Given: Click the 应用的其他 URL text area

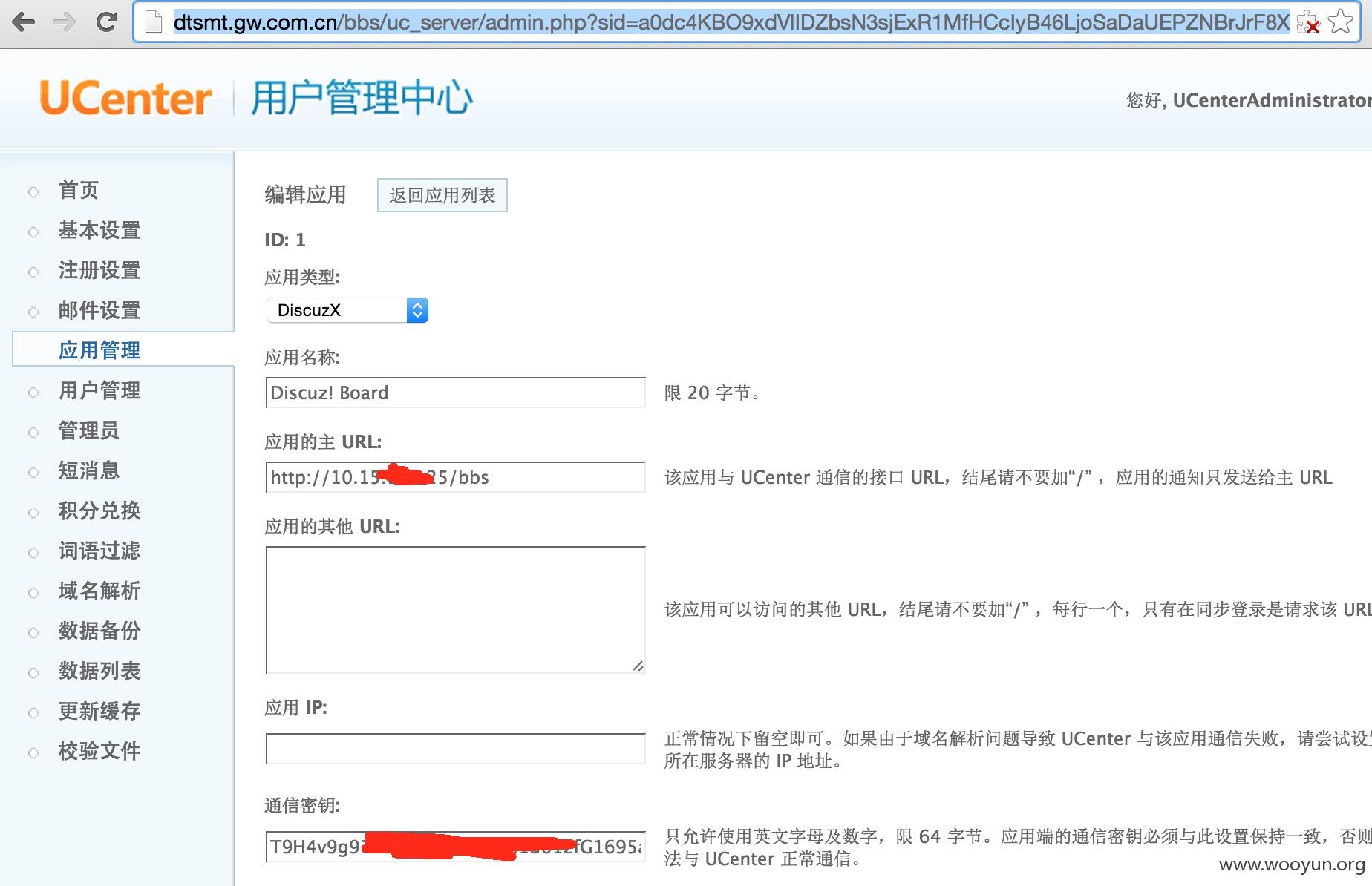Looking at the screenshot, I should pyautogui.click(x=456, y=610).
